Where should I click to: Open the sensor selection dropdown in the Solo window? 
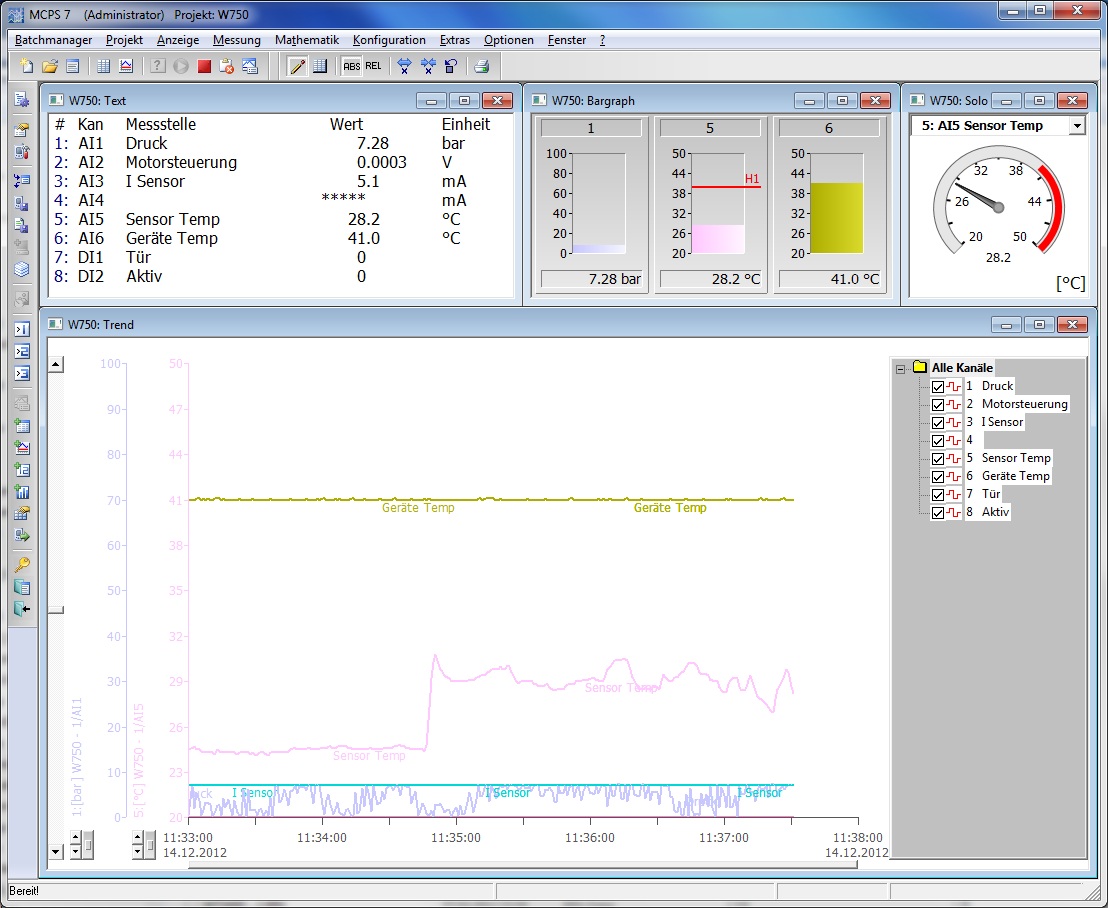pyautogui.click(x=1078, y=125)
